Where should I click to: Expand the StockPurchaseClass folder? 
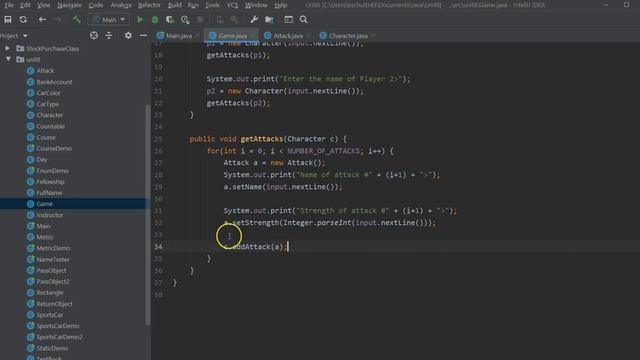(7, 49)
